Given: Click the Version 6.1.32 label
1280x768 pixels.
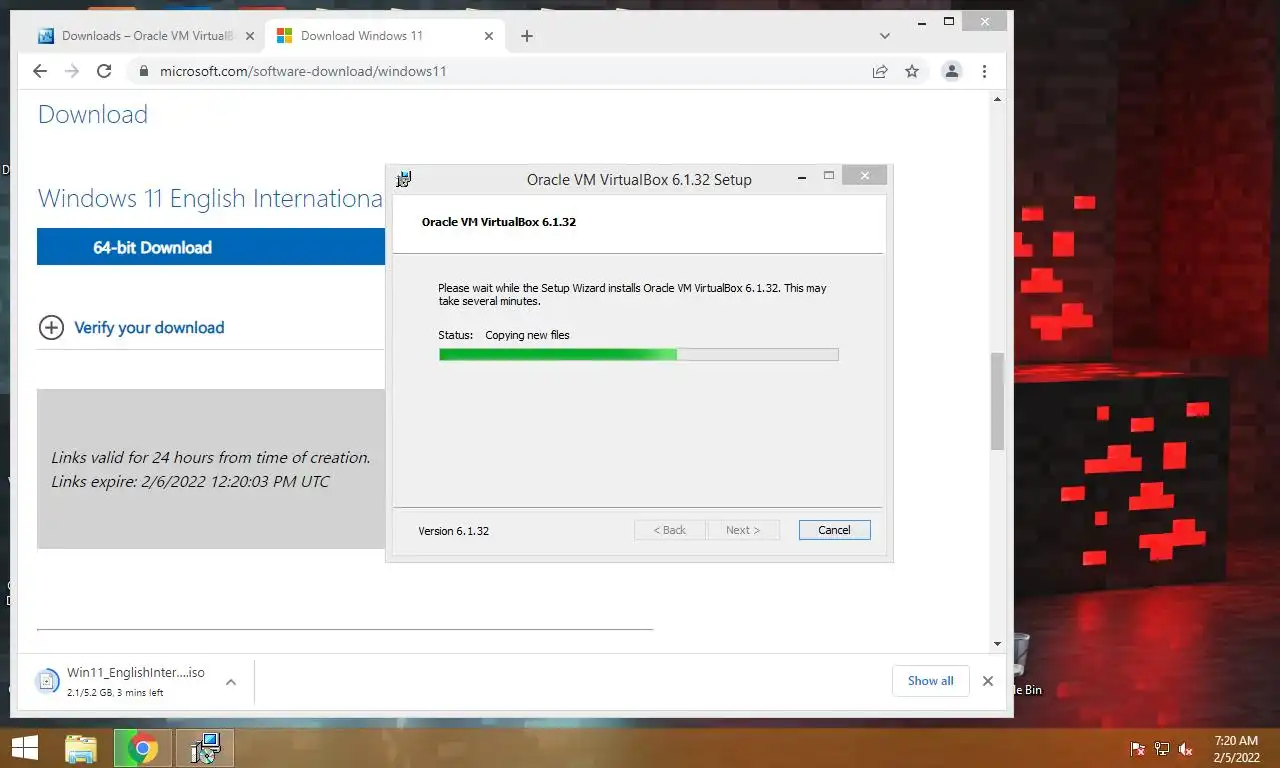Looking at the screenshot, I should 453,531.
